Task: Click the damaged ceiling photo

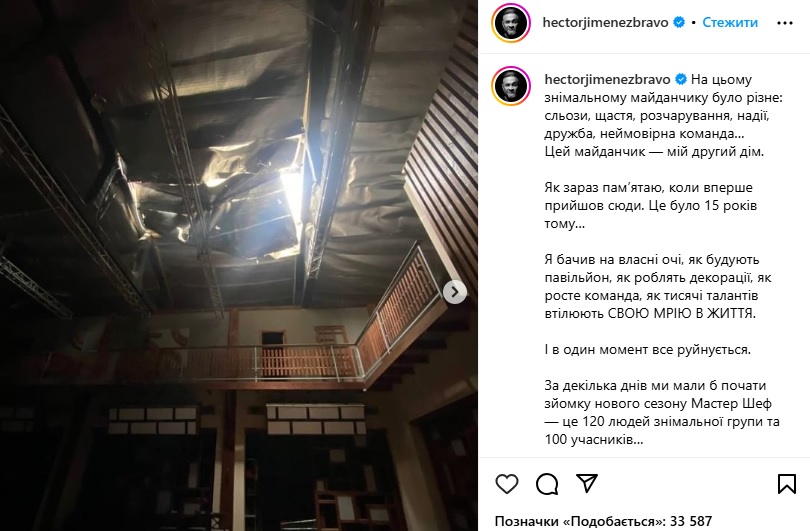Action: (x=239, y=266)
